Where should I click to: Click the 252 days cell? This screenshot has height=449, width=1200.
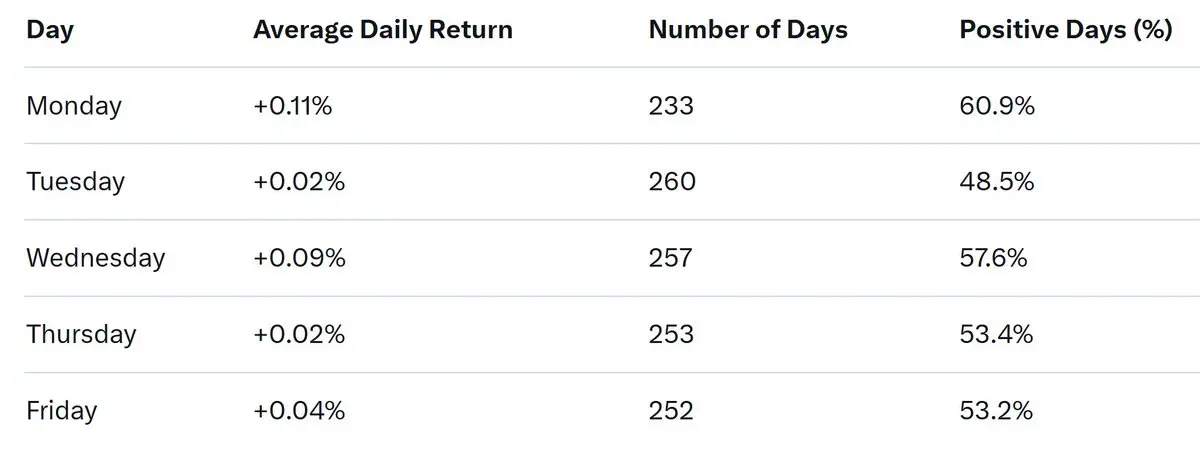pos(671,410)
